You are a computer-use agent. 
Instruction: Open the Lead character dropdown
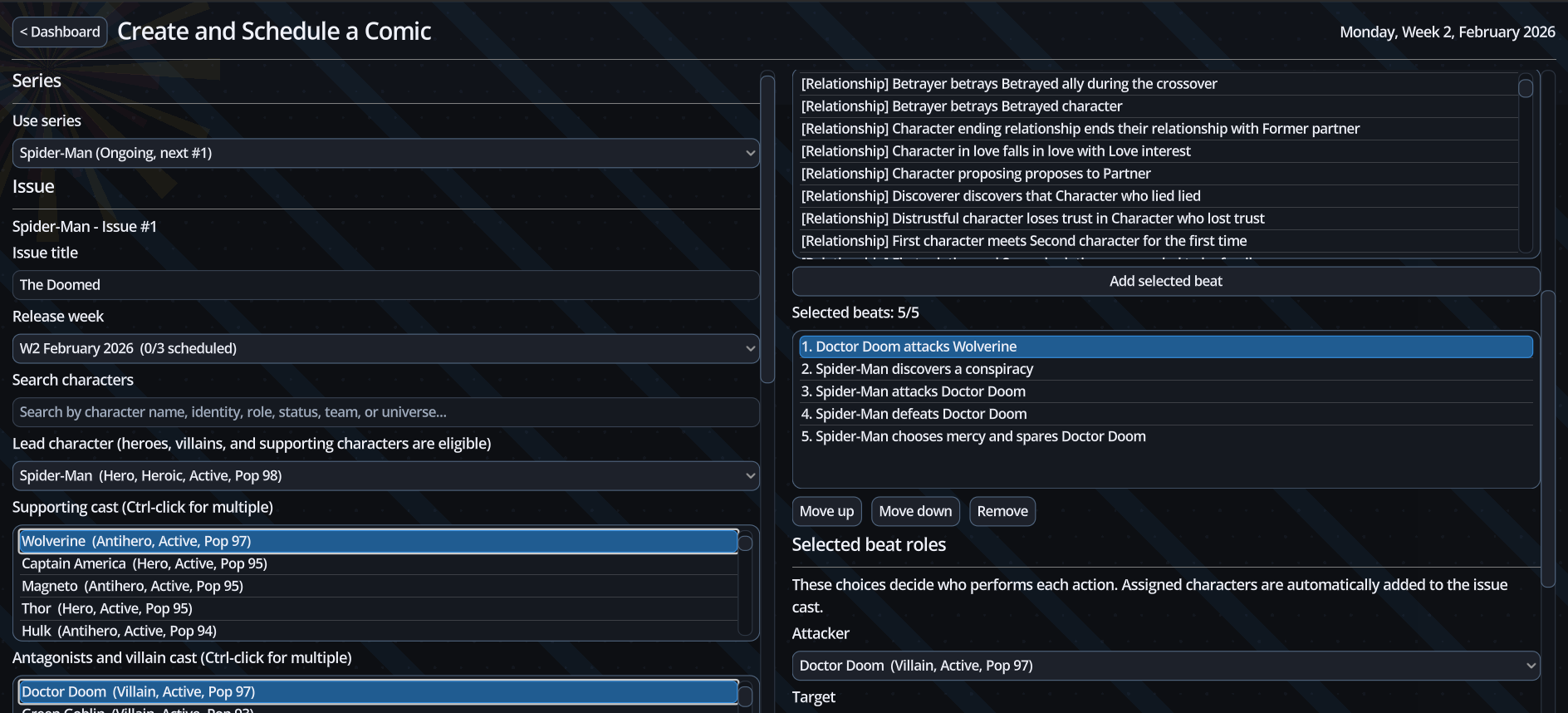[x=385, y=475]
